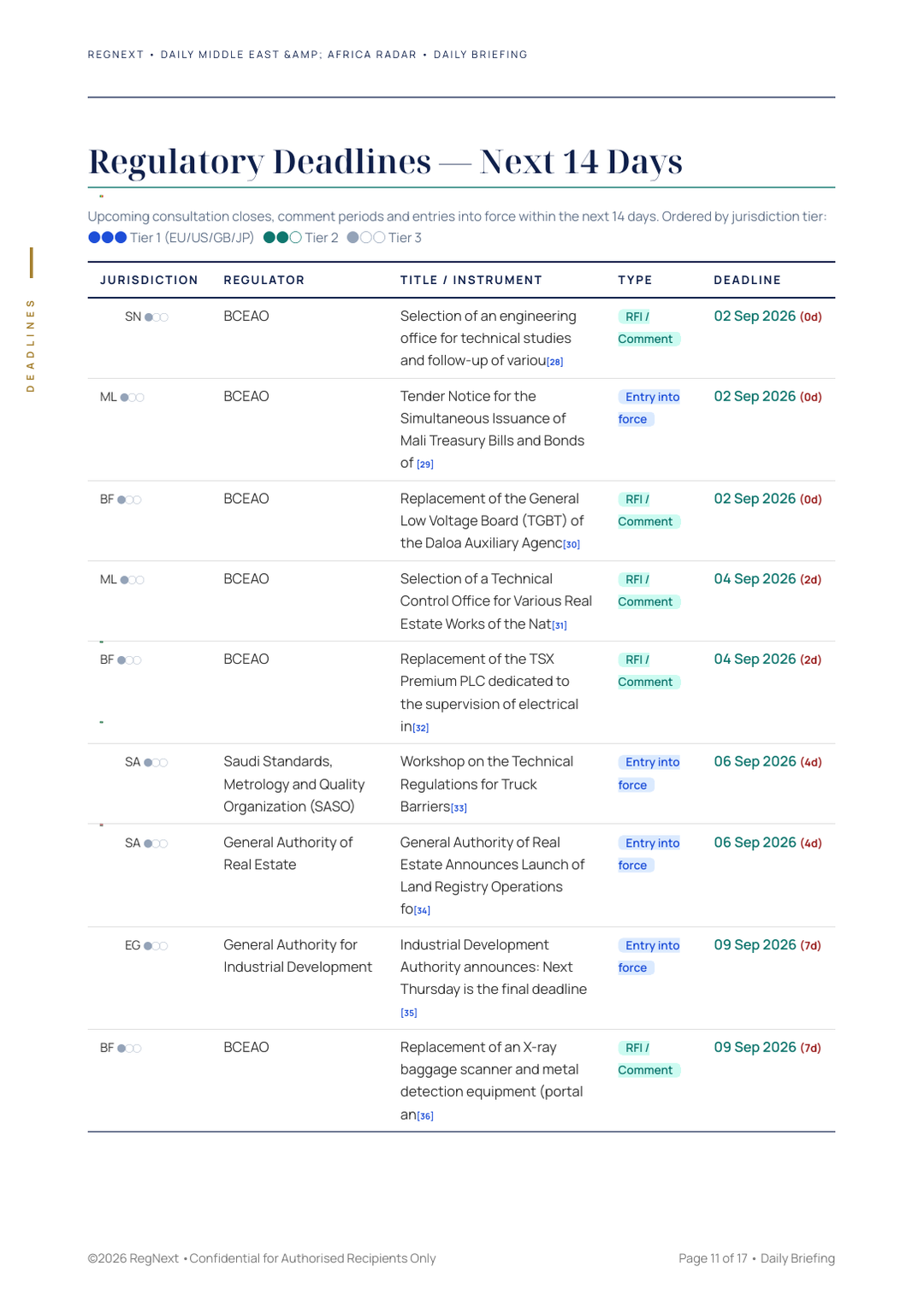Open footnote reference [33]
The image size is (924, 1307).
pyautogui.click(x=459, y=808)
